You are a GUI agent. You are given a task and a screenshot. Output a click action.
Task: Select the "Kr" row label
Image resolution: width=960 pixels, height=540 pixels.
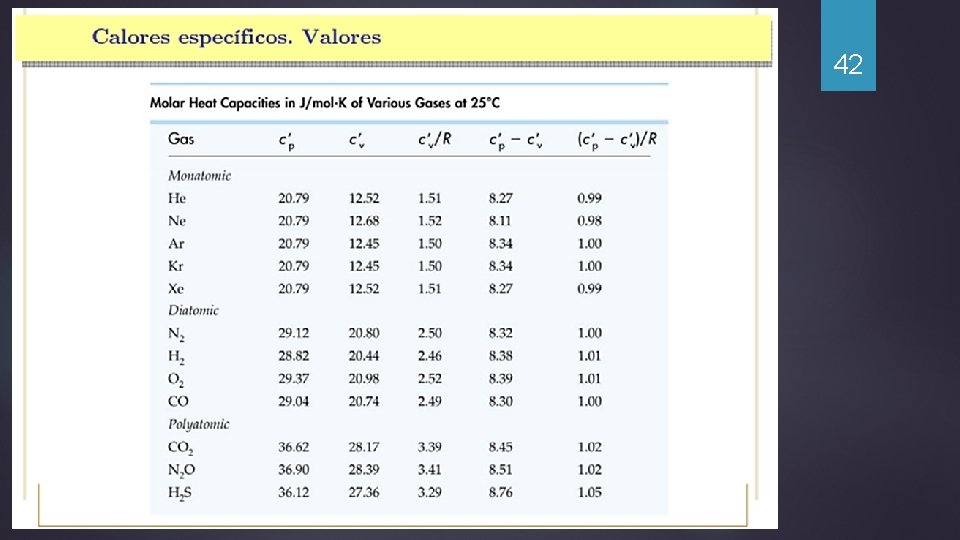176,266
